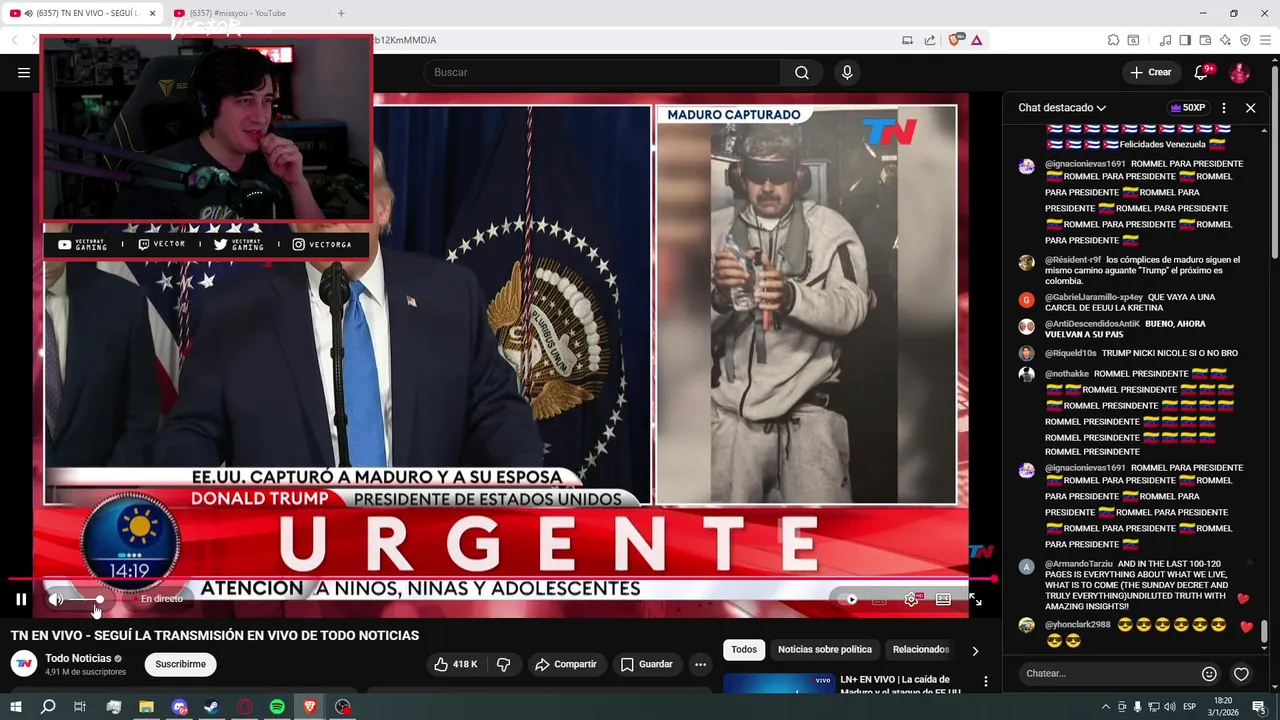This screenshot has width=1280, height=720.
Task: Open more actions ellipsis under video
Action: 700,664
